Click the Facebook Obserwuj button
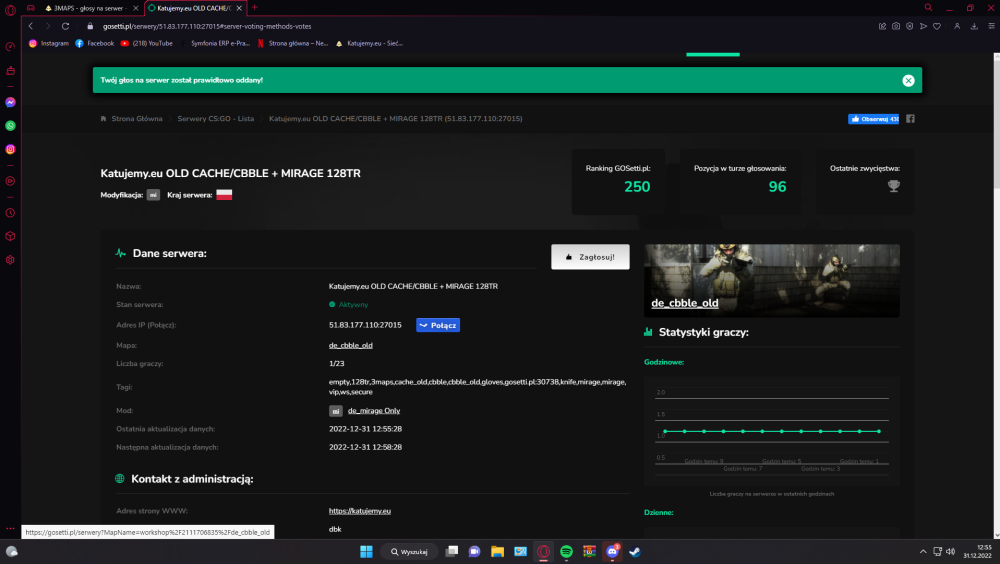 (873, 119)
